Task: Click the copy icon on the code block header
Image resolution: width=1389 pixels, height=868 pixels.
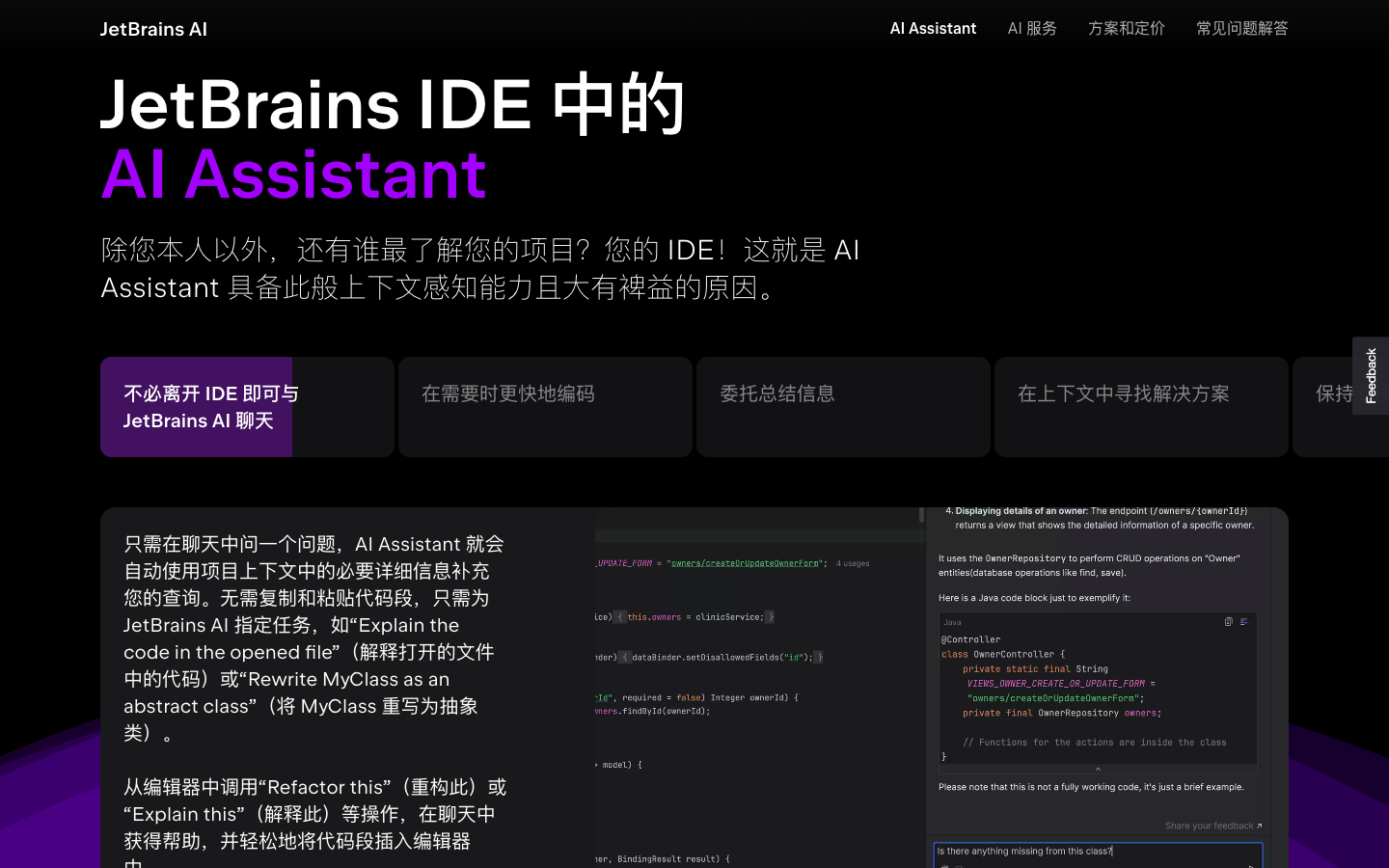Action: coord(1229,621)
